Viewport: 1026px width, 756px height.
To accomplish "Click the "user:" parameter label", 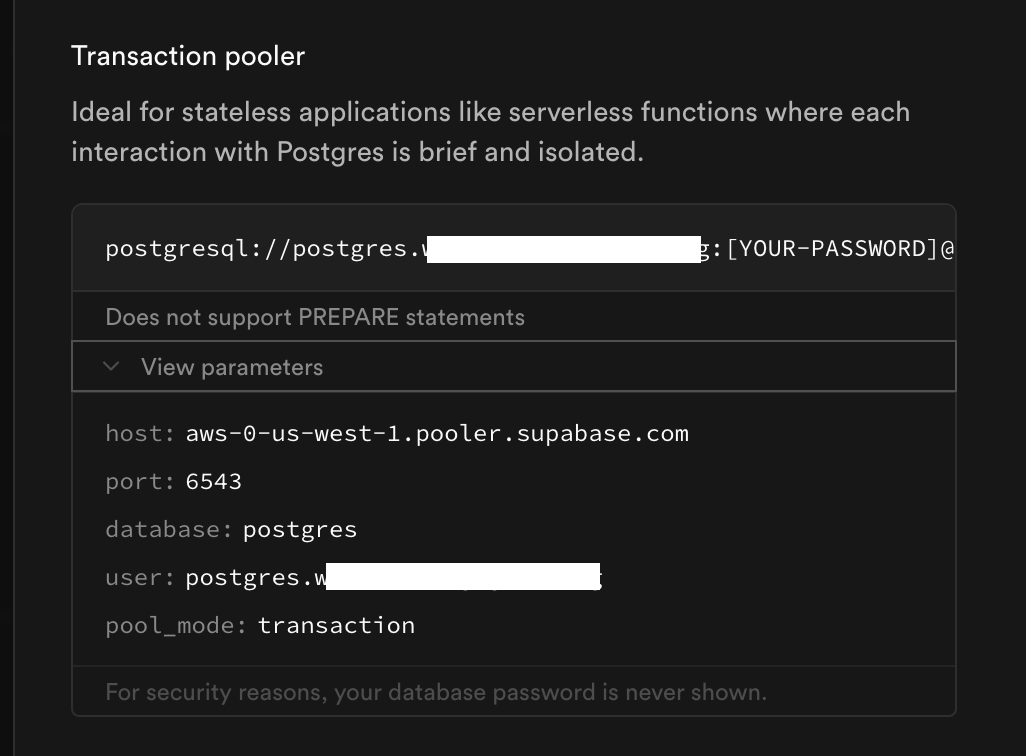I will [140, 577].
